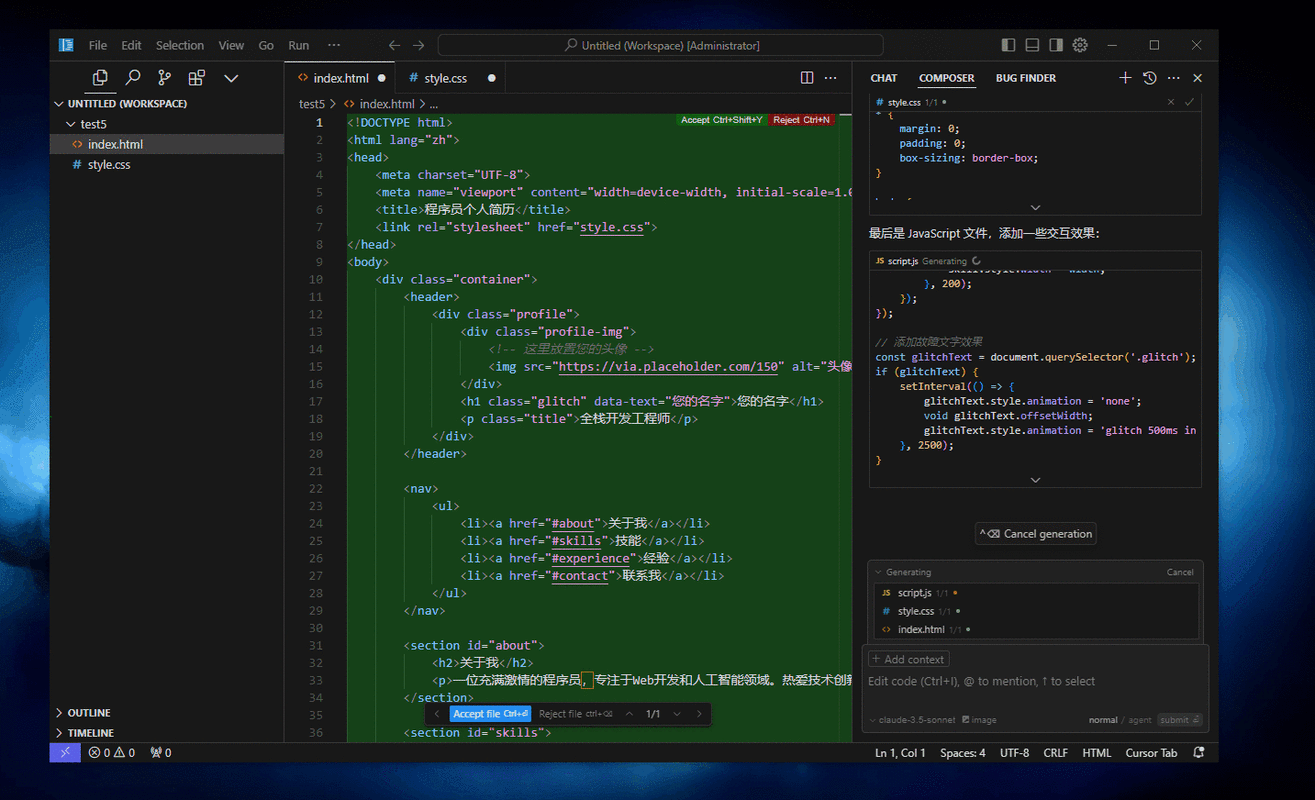Start a new composer with plus icon

(1125, 78)
